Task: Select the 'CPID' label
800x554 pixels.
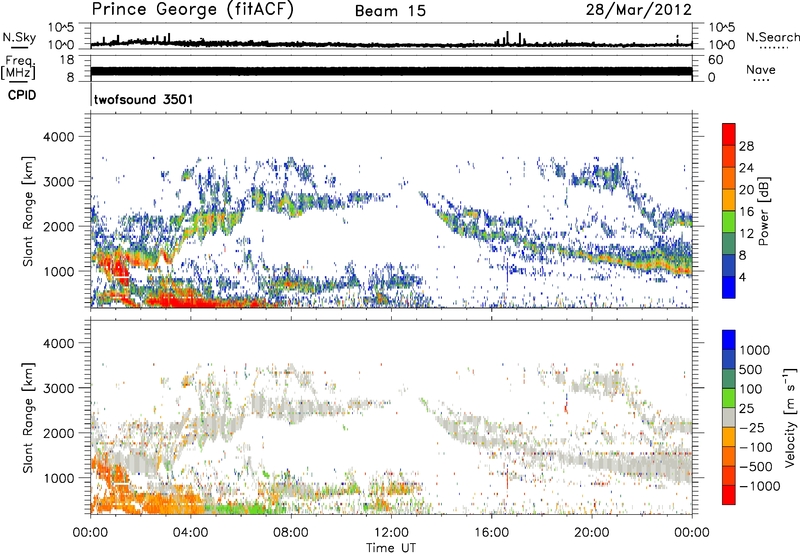Action: [x=22, y=95]
